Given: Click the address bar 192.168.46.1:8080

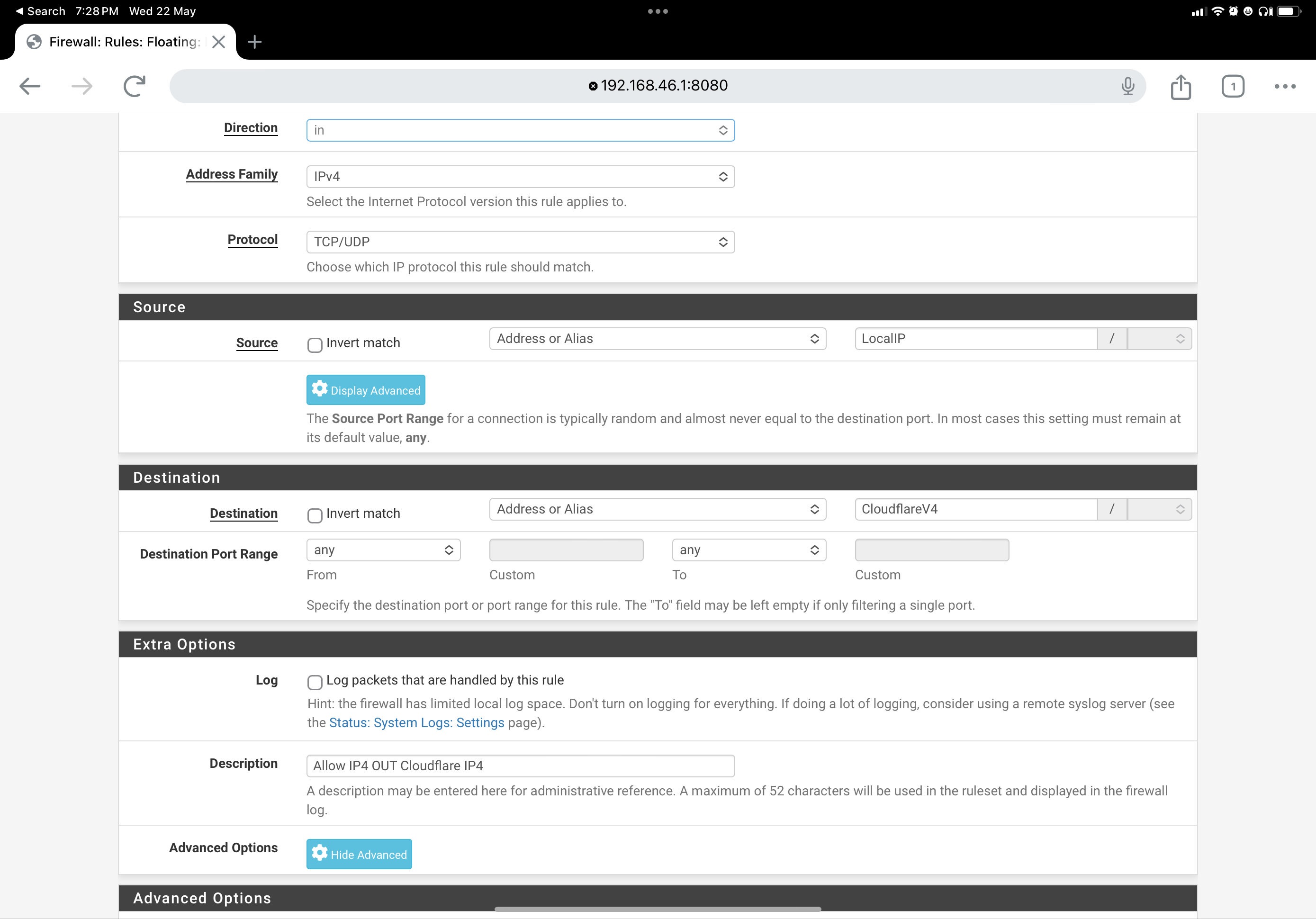Looking at the screenshot, I should point(658,87).
